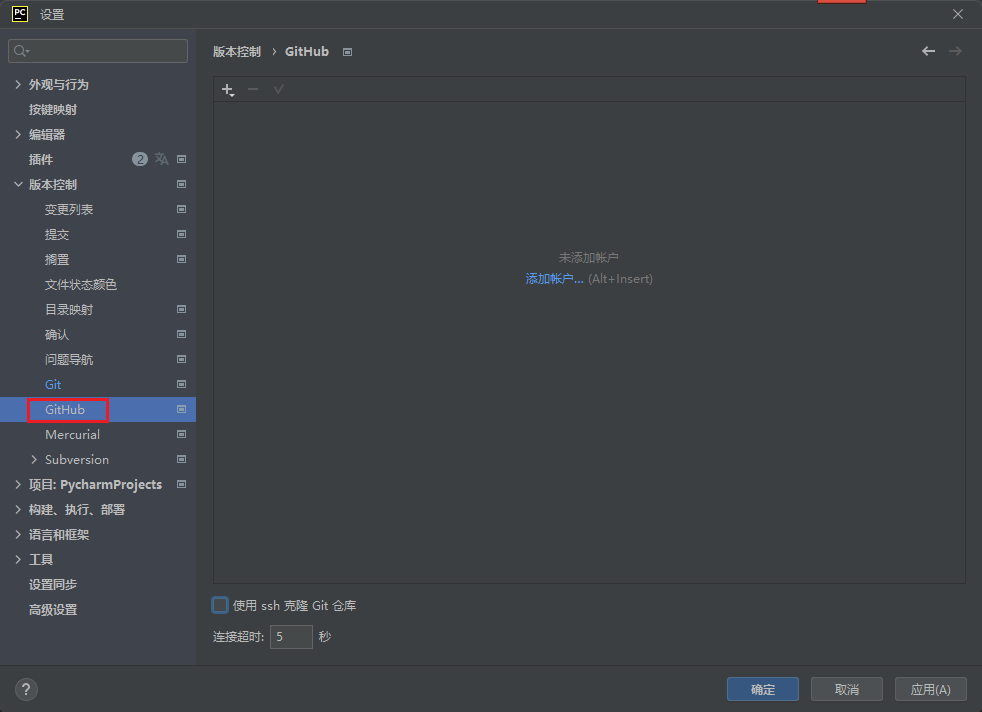Select the 文件状态颜色 item

(81, 285)
